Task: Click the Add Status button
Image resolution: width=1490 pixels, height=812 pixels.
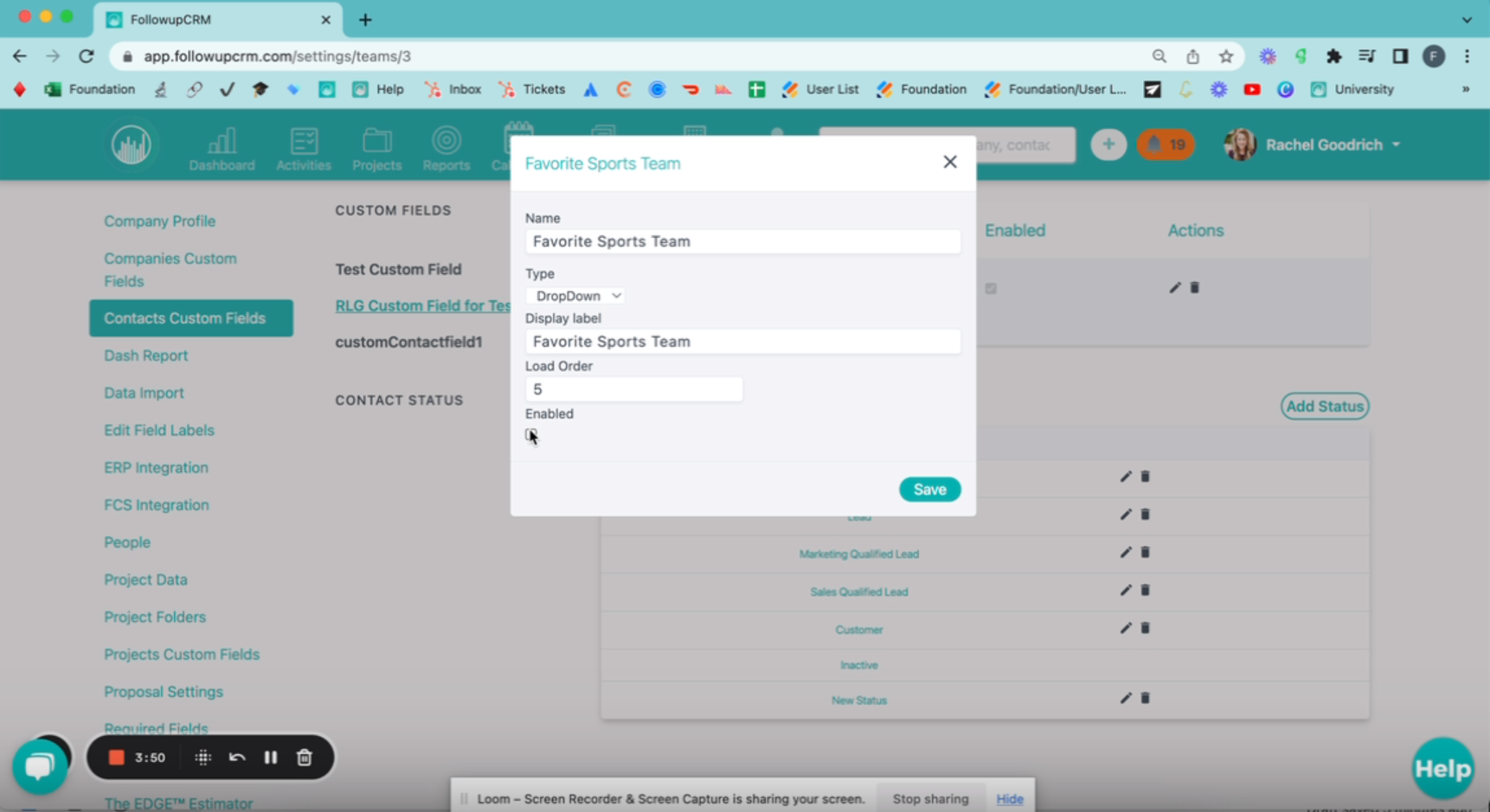Action: [1324, 406]
